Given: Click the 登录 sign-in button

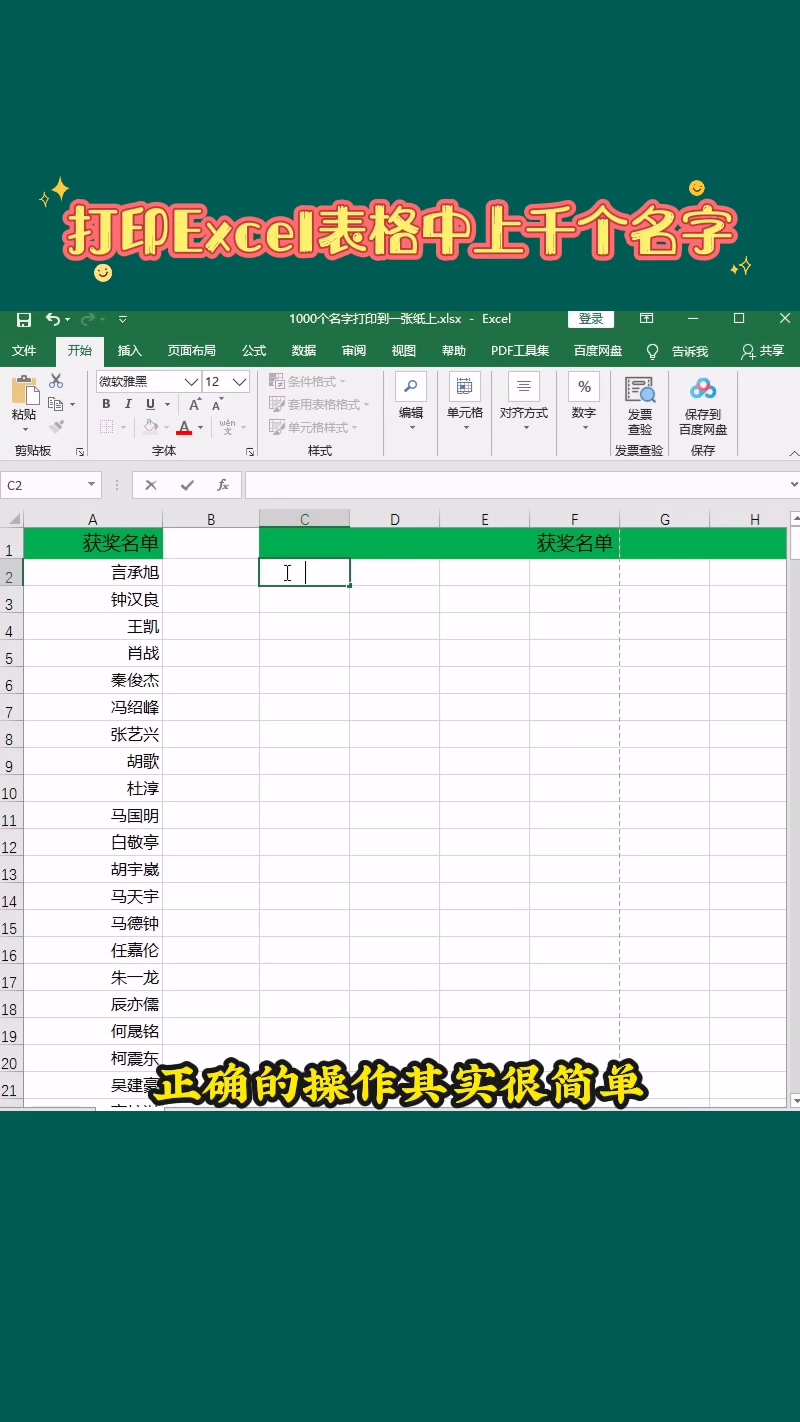Looking at the screenshot, I should tap(591, 319).
